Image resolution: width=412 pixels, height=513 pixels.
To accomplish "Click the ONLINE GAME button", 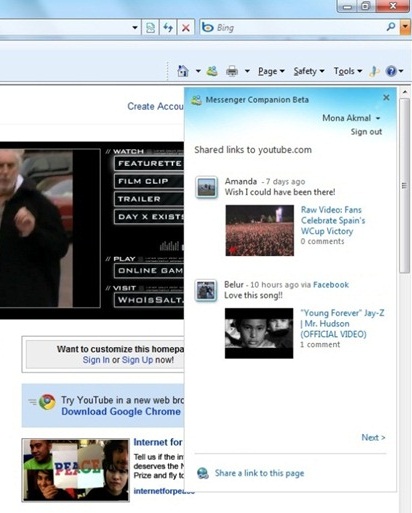I will [x=149, y=271].
